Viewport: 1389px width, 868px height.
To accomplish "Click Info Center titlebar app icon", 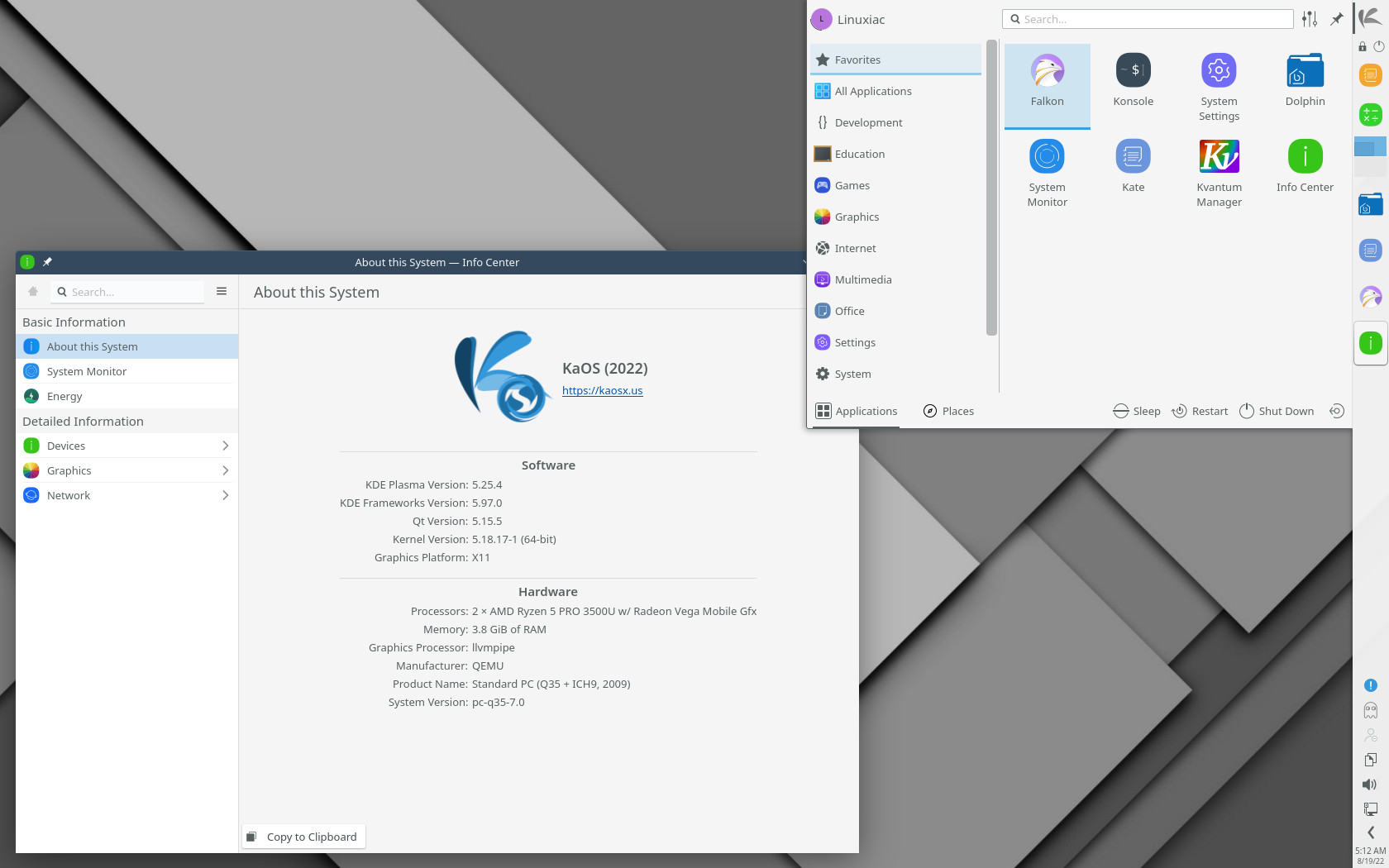I will (x=27, y=262).
